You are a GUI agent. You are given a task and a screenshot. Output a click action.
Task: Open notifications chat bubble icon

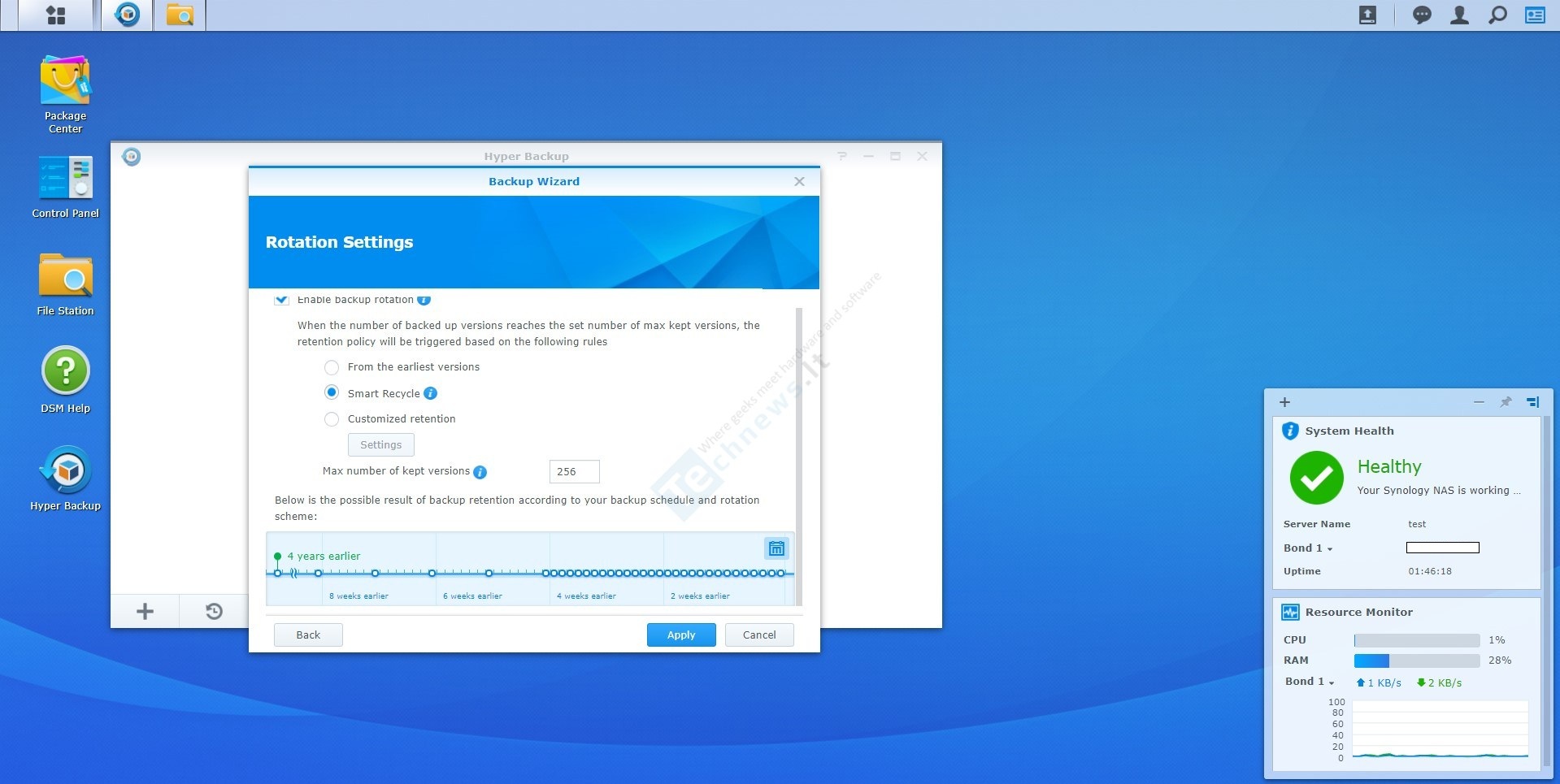point(1422,15)
